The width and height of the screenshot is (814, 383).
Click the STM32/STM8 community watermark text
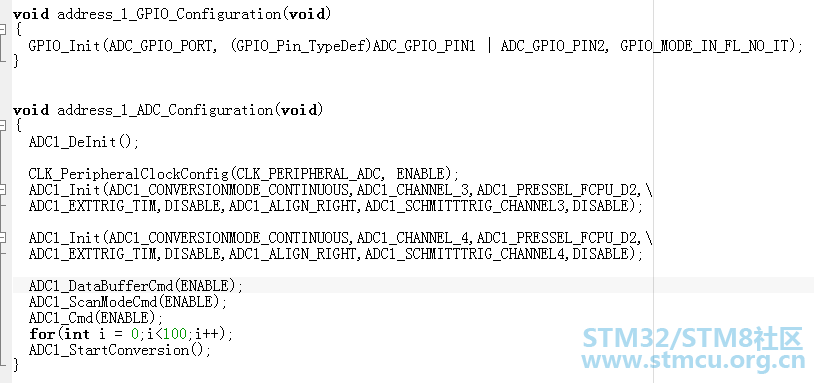click(x=693, y=338)
